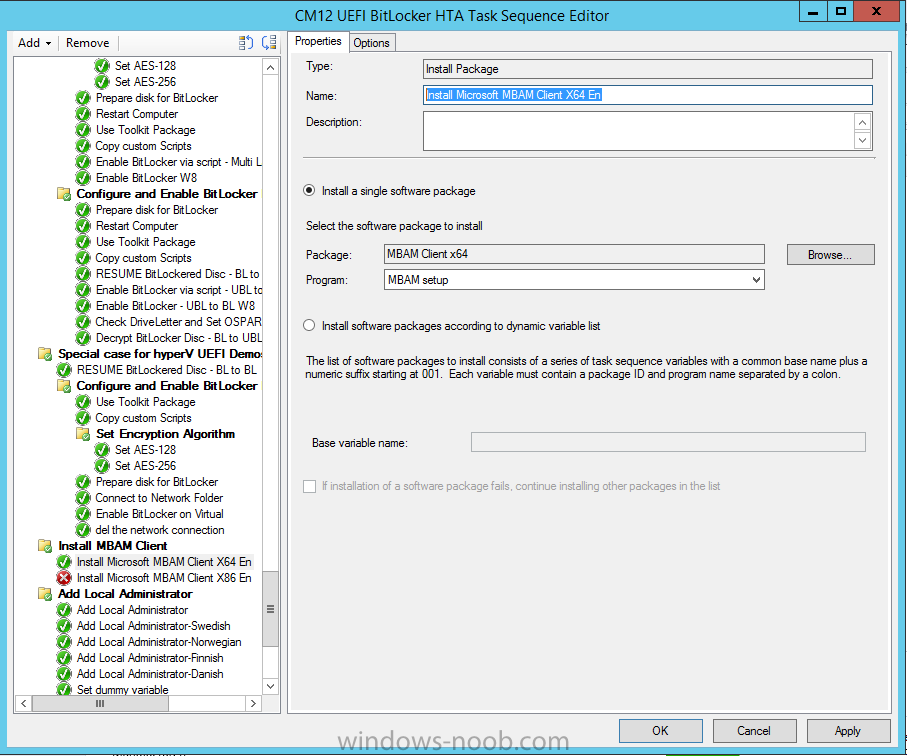This screenshot has height=756, width=907.
Task: Click the Apply button
Action: 848,731
